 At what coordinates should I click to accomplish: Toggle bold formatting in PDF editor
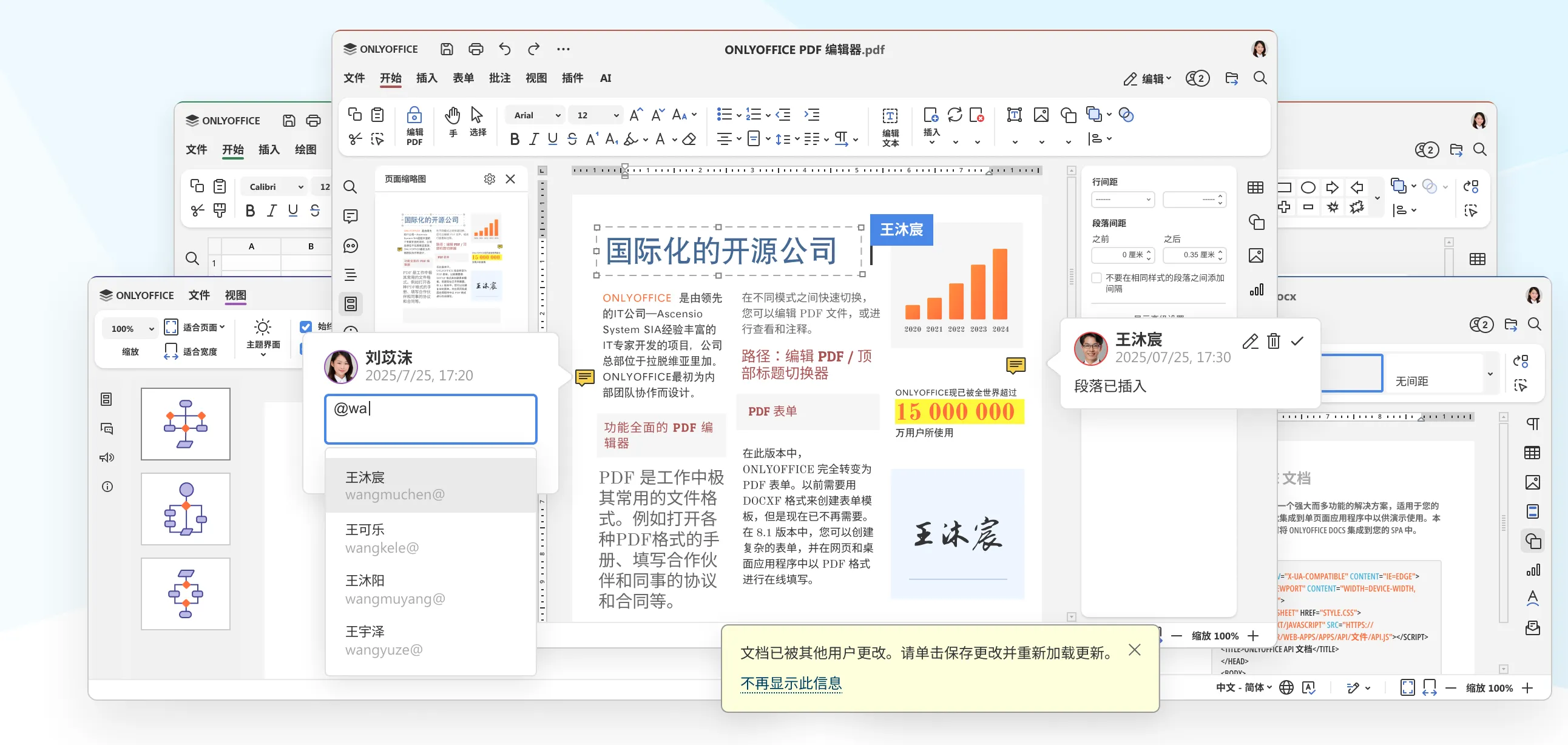click(x=515, y=140)
